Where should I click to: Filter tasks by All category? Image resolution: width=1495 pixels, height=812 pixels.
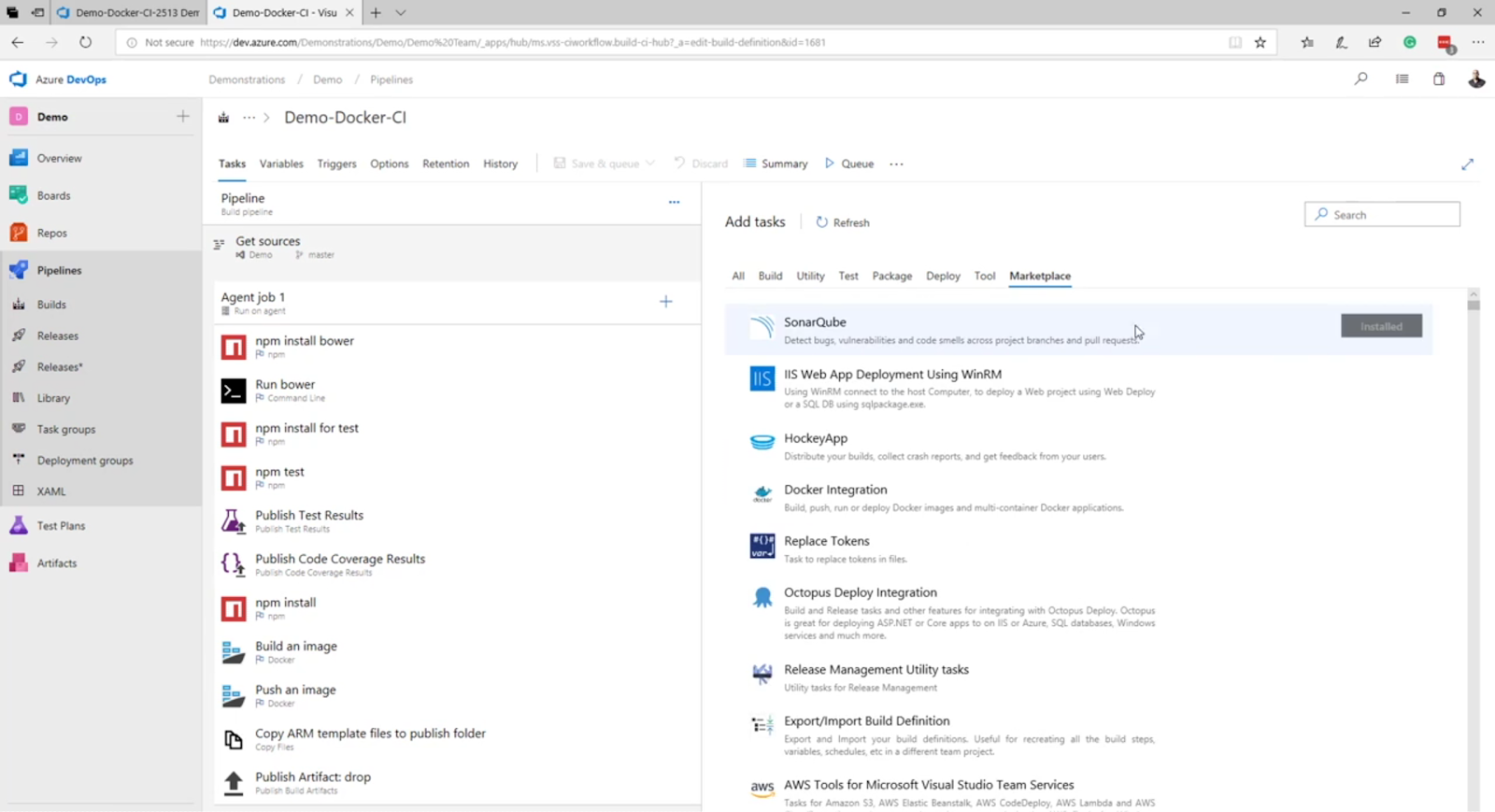[738, 276]
